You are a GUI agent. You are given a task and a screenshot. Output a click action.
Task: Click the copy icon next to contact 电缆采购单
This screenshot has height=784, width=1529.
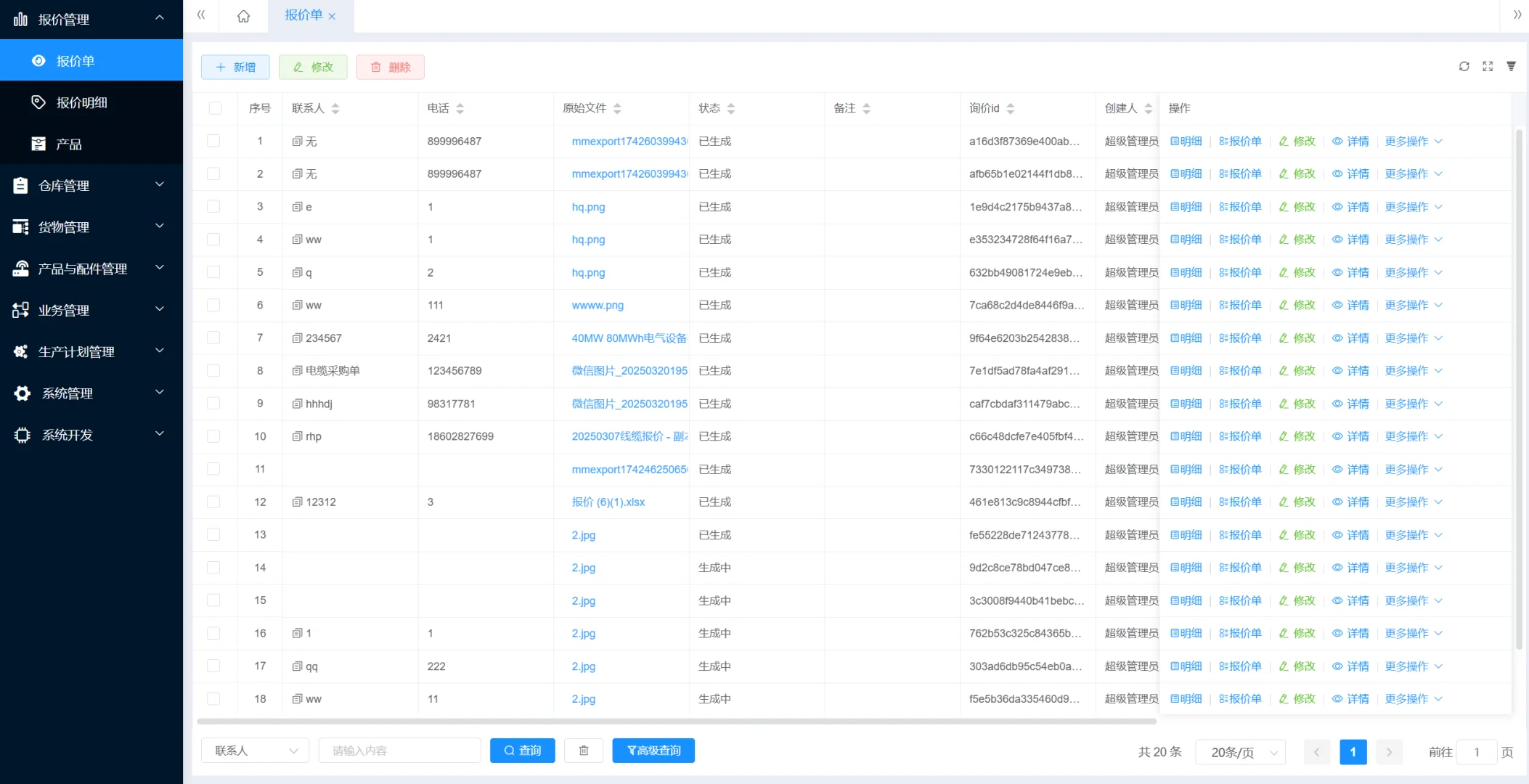click(x=297, y=371)
